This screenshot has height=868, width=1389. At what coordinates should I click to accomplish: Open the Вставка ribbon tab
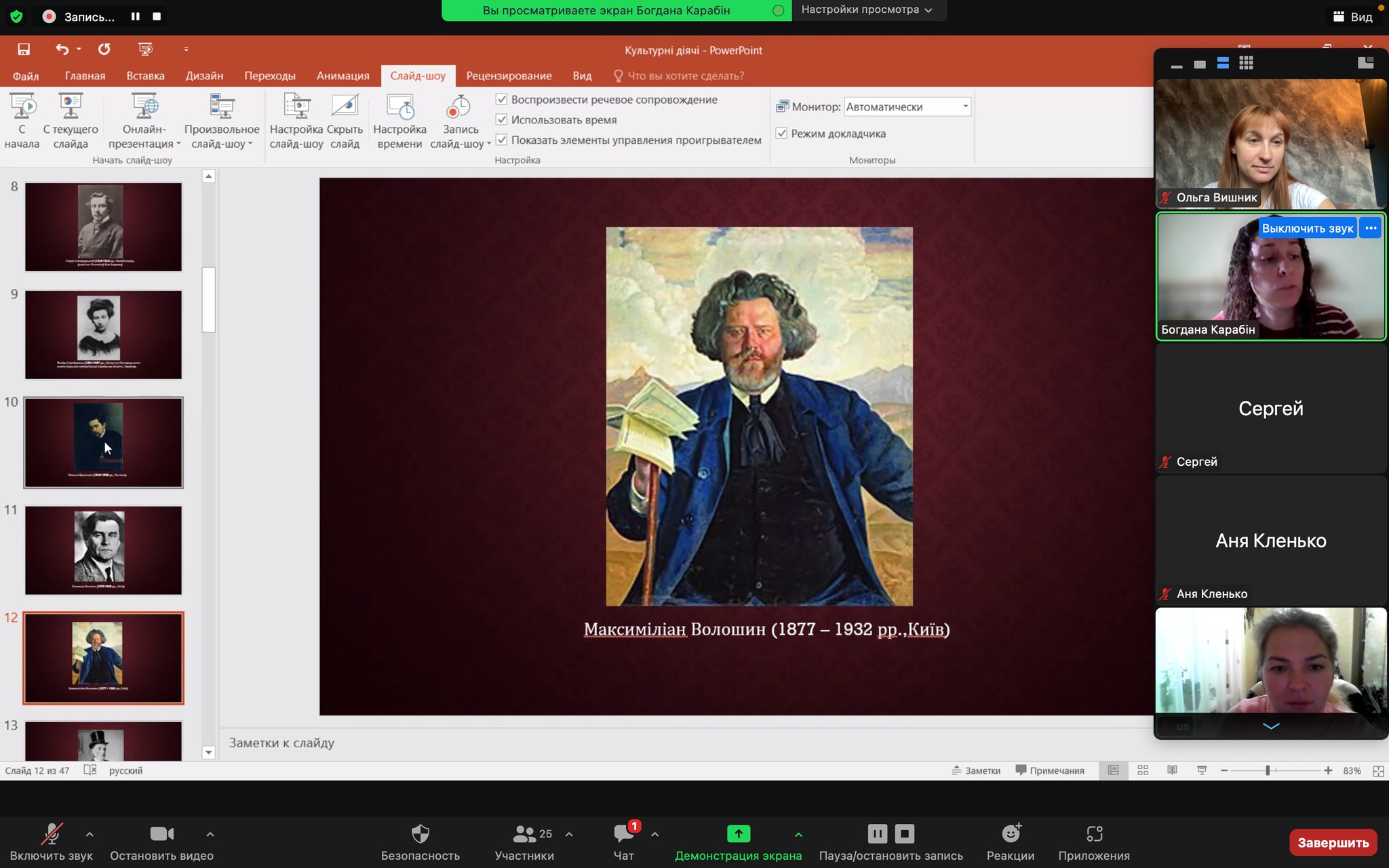[145, 76]
